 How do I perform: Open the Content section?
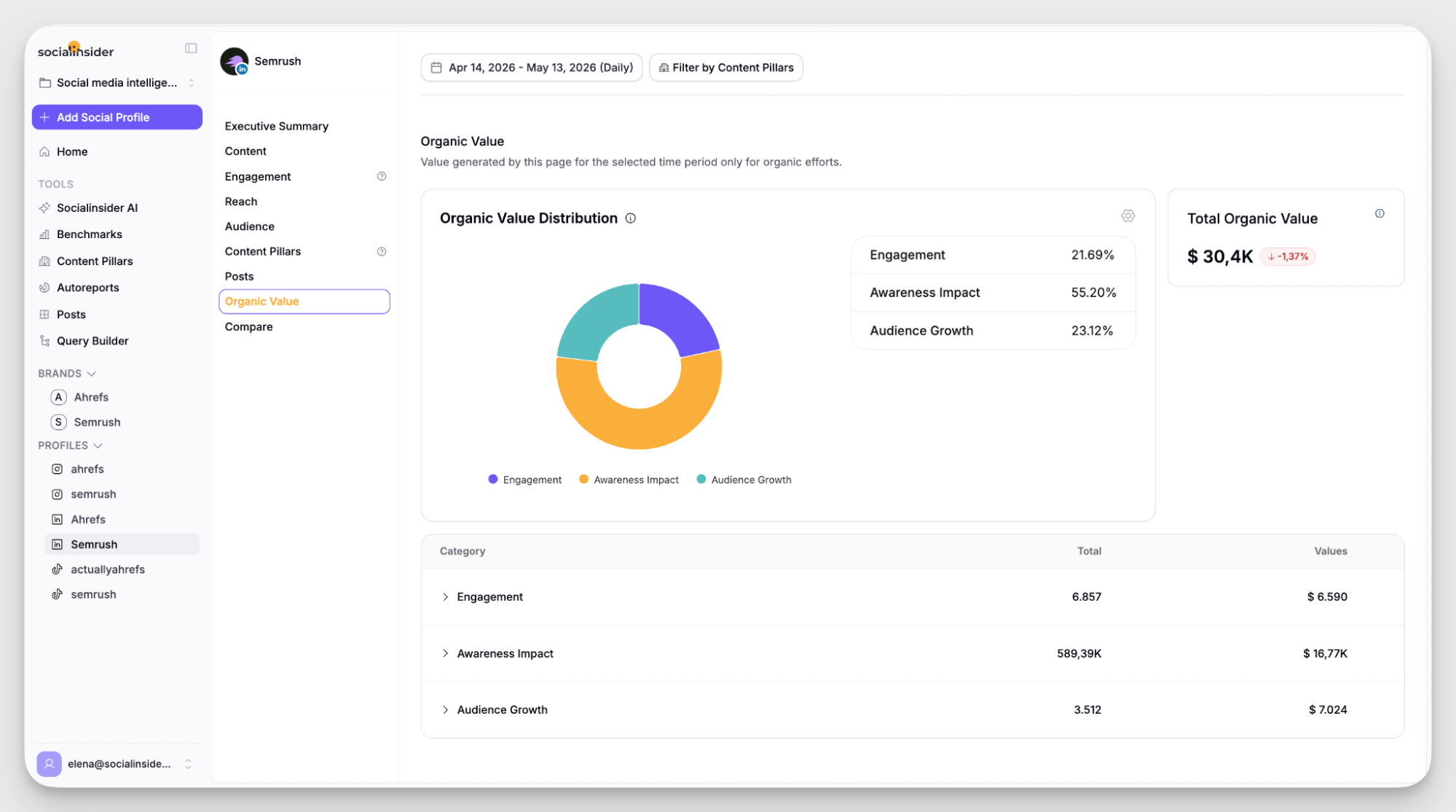[x=245, y=151]
